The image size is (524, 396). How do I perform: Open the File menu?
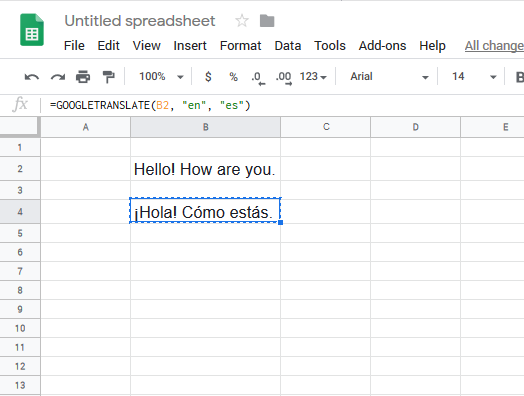pyautogui.click(x=74, y=45)
